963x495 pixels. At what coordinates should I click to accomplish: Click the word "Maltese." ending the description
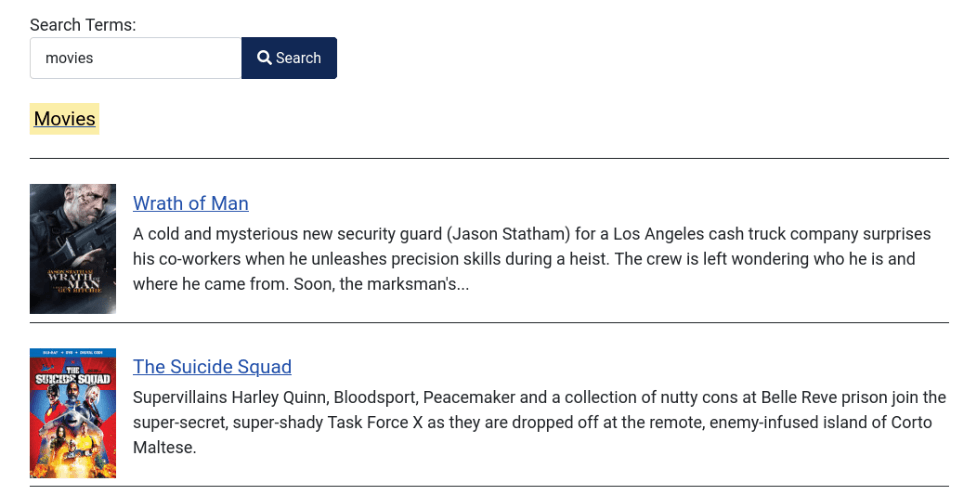tap(165, 448)
